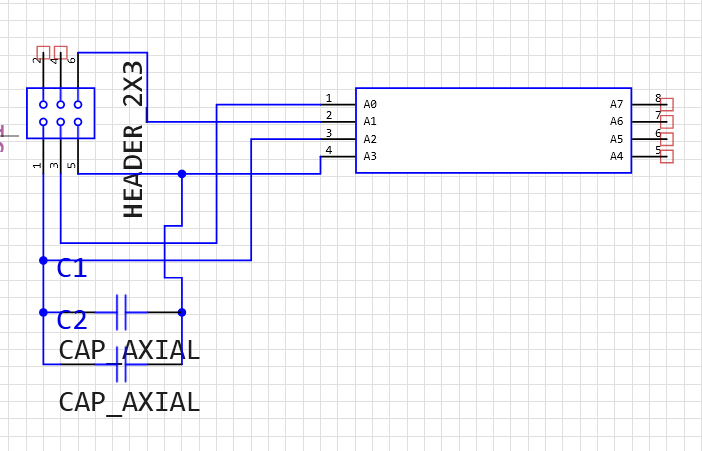Screen dimensions: 702x451
Task: Select pin number 3 beside A2
Action: coord(329,133)
